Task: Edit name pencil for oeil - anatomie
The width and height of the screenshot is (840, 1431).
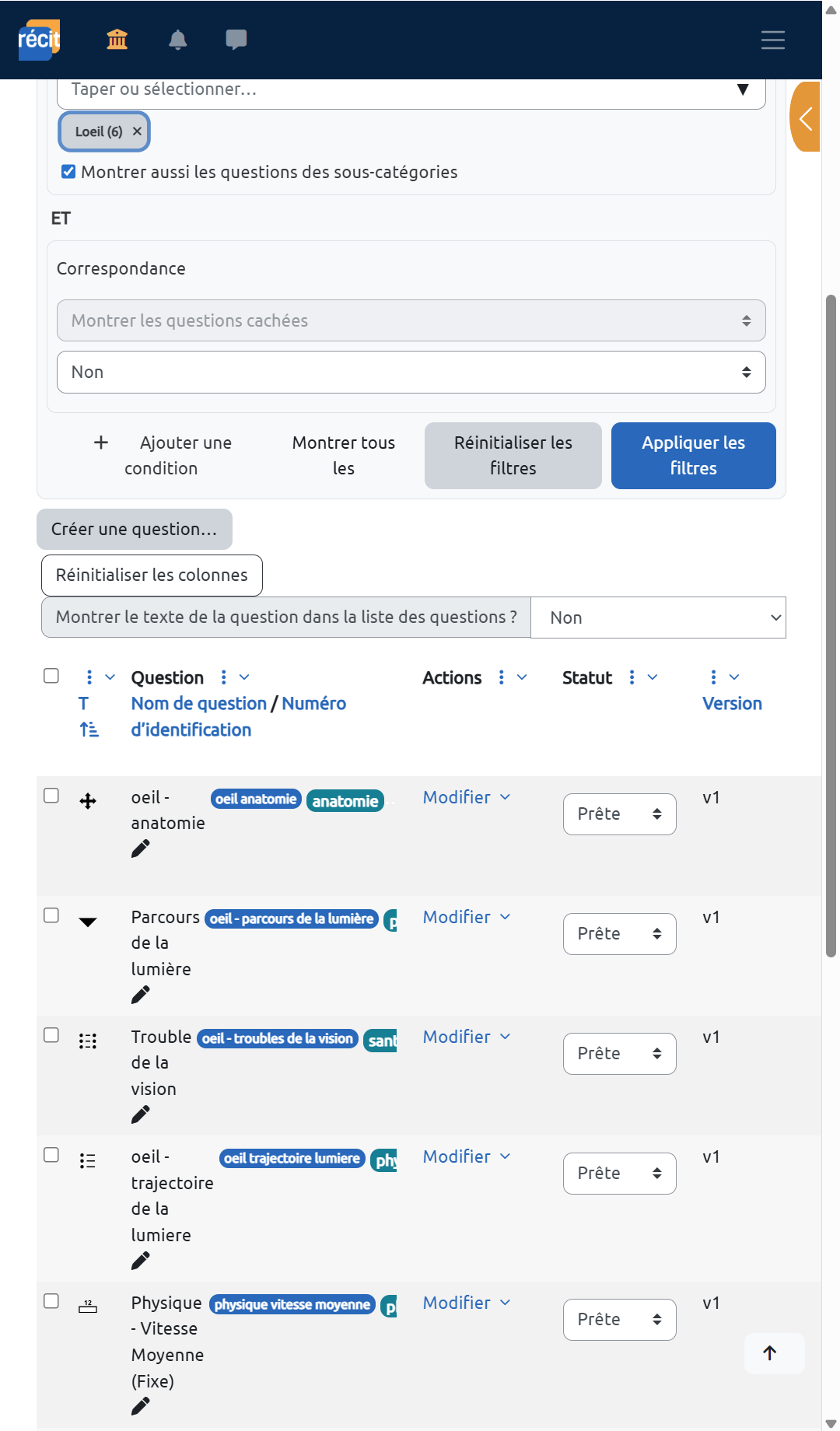Action: (140, 848)
